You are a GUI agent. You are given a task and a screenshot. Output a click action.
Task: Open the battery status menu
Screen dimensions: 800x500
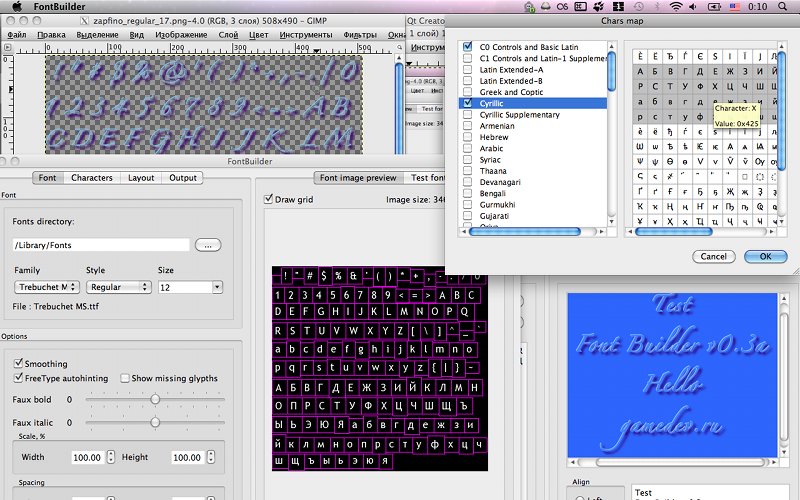(714, 7)
